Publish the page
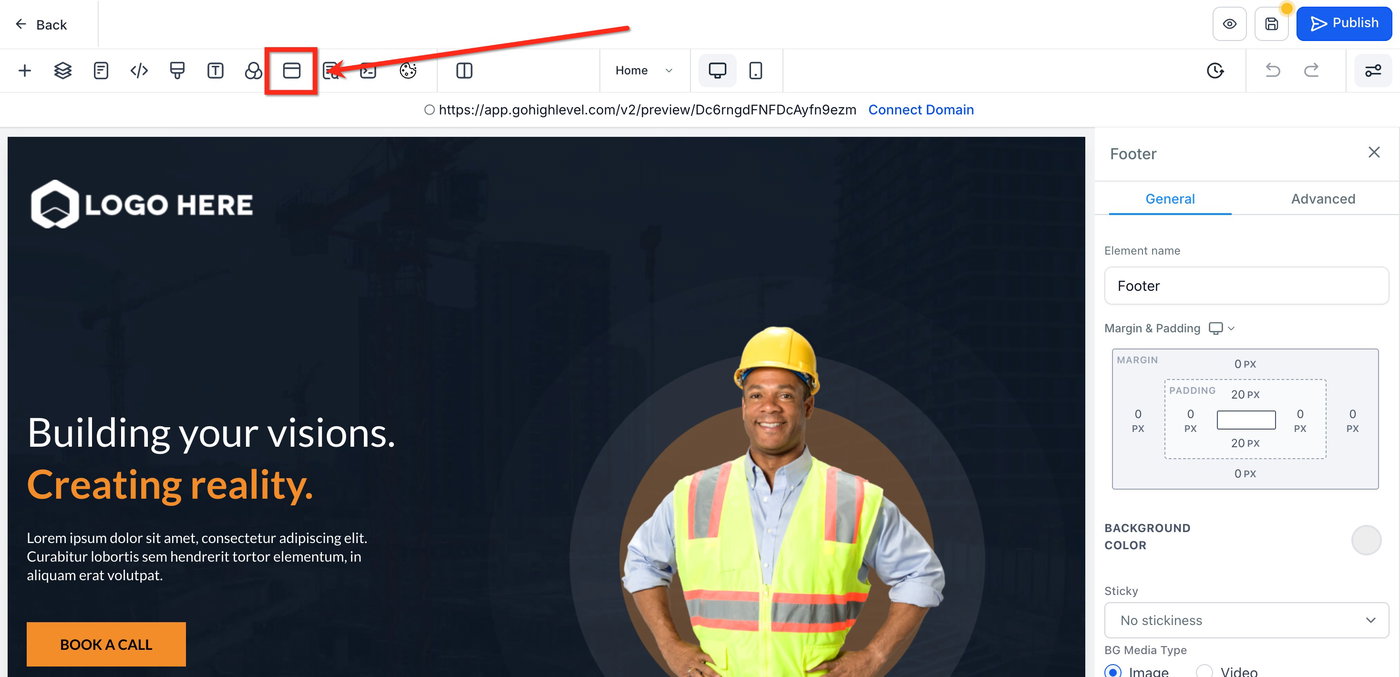This screenshot has width=1400, height=677. tap(1344, 24)
